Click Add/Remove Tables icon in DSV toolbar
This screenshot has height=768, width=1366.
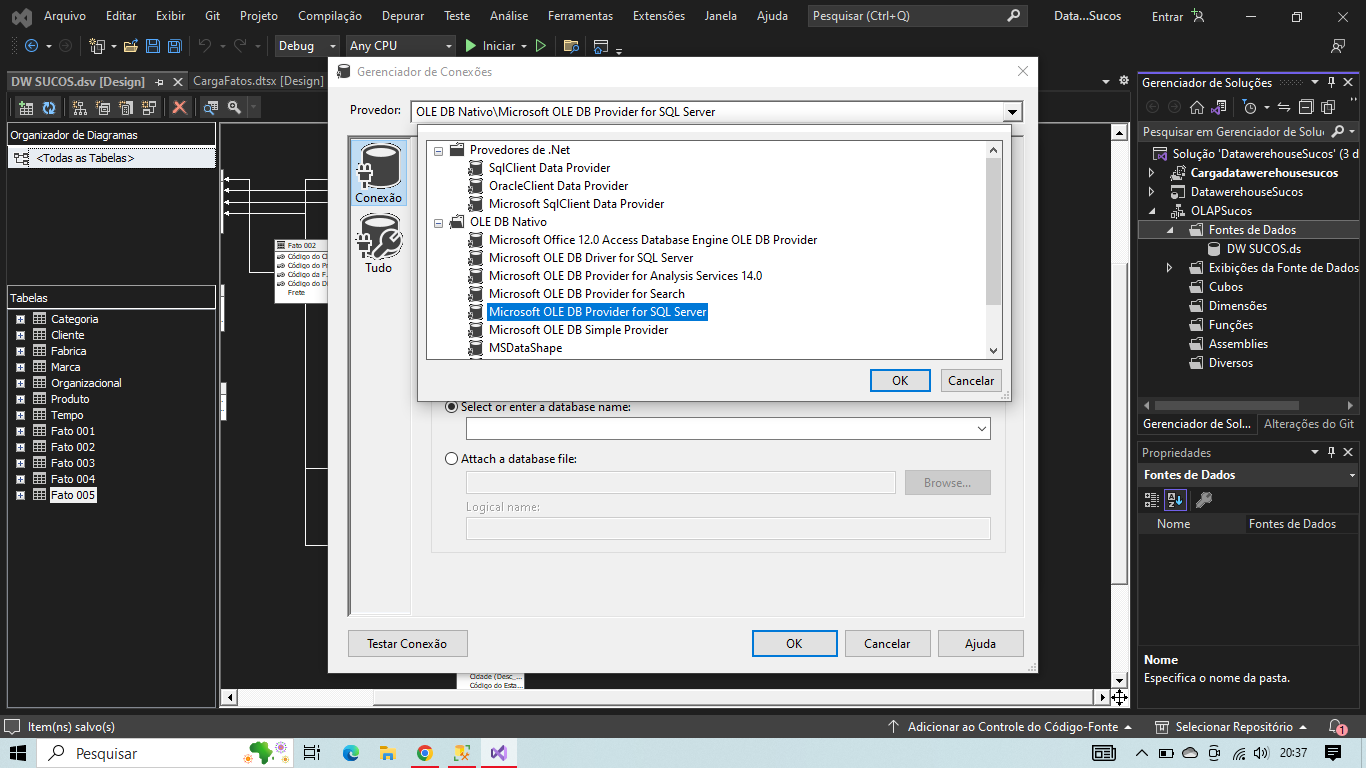[25, 107]
